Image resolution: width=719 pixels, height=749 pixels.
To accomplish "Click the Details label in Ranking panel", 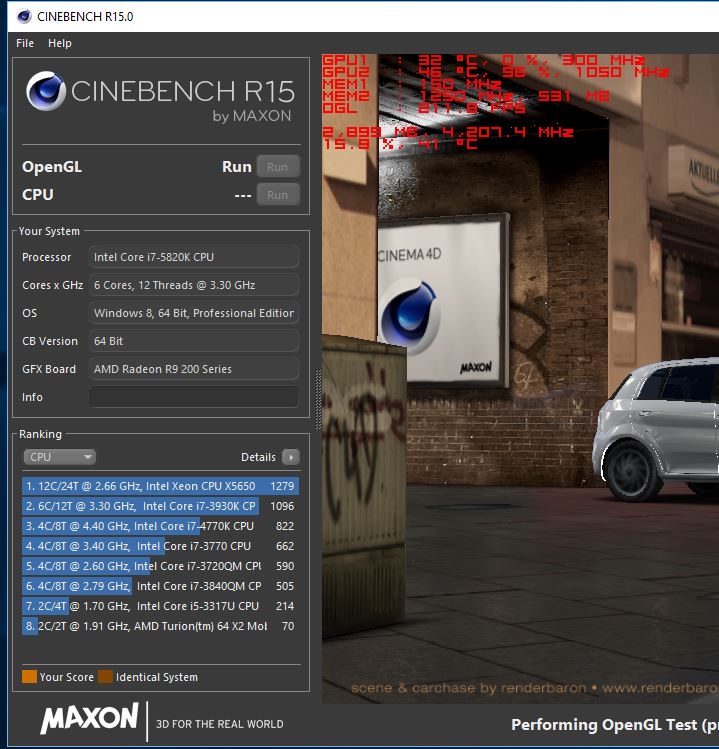I will [258, 457].
